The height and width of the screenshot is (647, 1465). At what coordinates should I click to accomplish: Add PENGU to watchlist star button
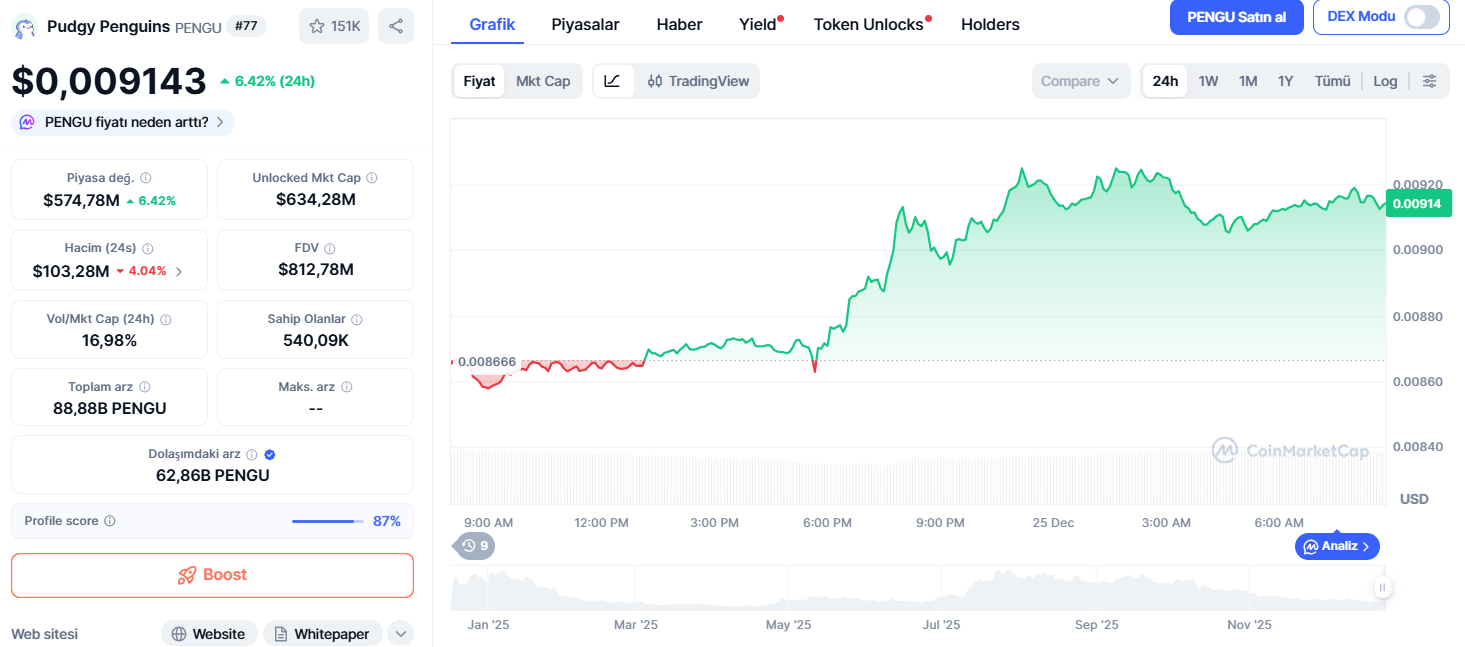coord(334,26)
